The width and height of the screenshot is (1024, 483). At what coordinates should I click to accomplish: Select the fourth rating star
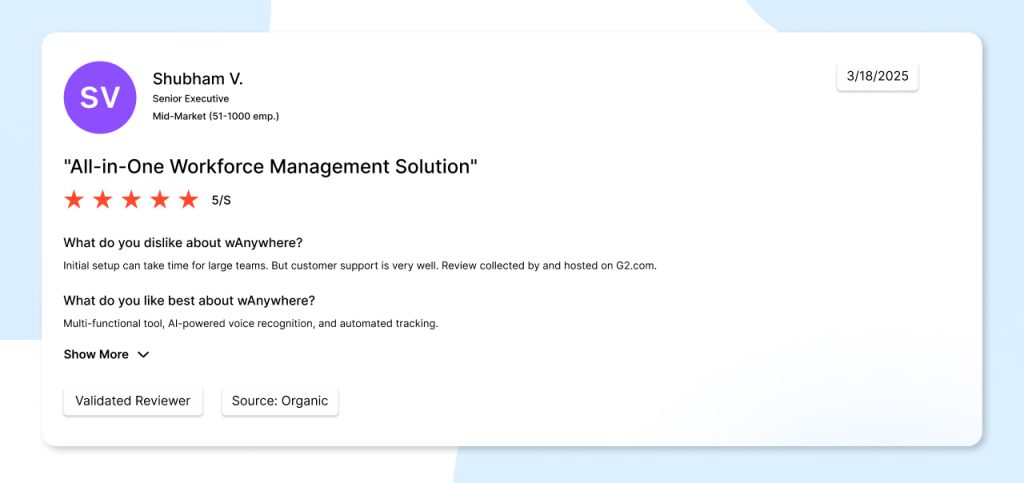pyautogui.click(x=160, y=200)
